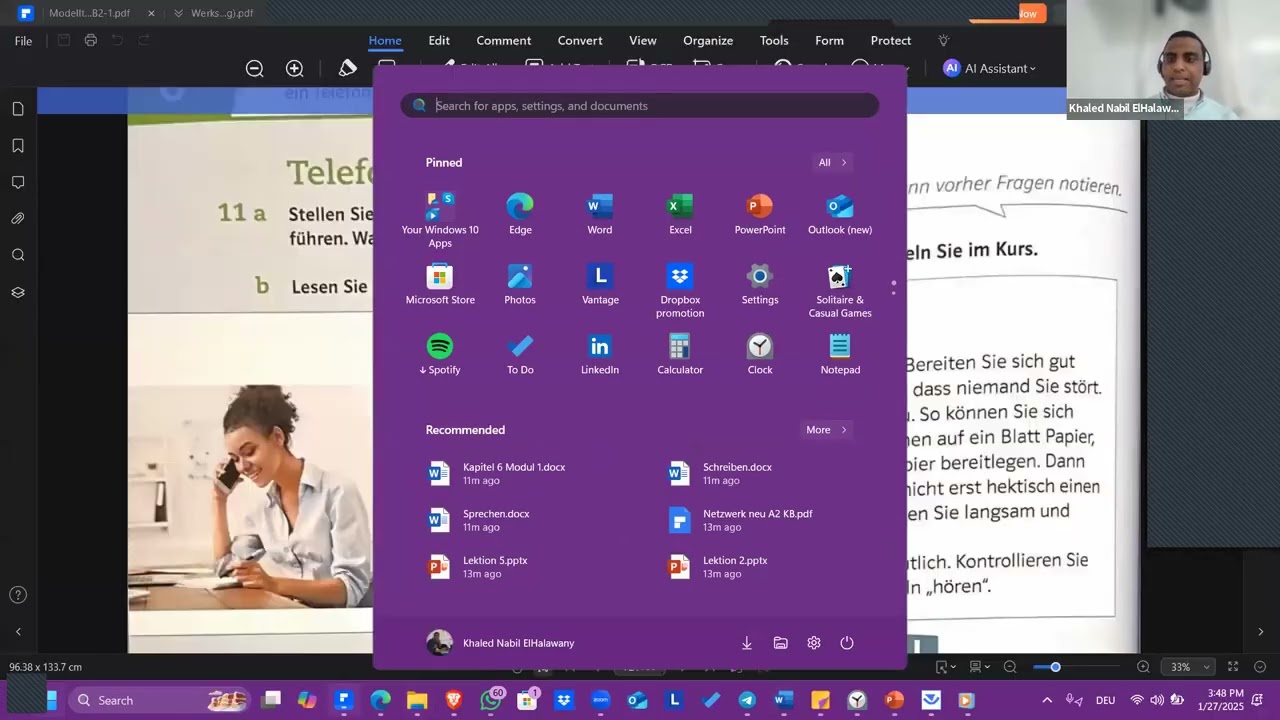Image resolution: width=1280 pixels, height=720 pixels.
Task: Open the search panel in PDF sidebar
Action: click(x=18, y=255)
